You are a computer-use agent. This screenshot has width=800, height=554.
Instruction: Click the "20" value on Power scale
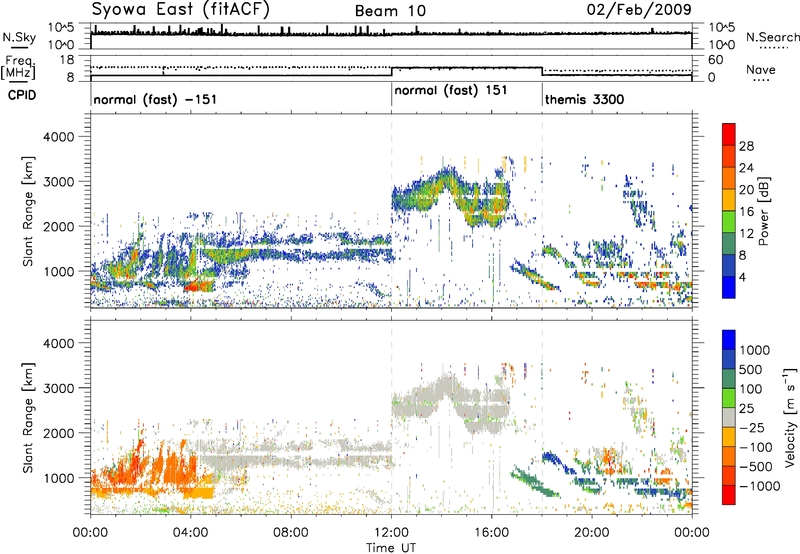[x=746, y=190]
